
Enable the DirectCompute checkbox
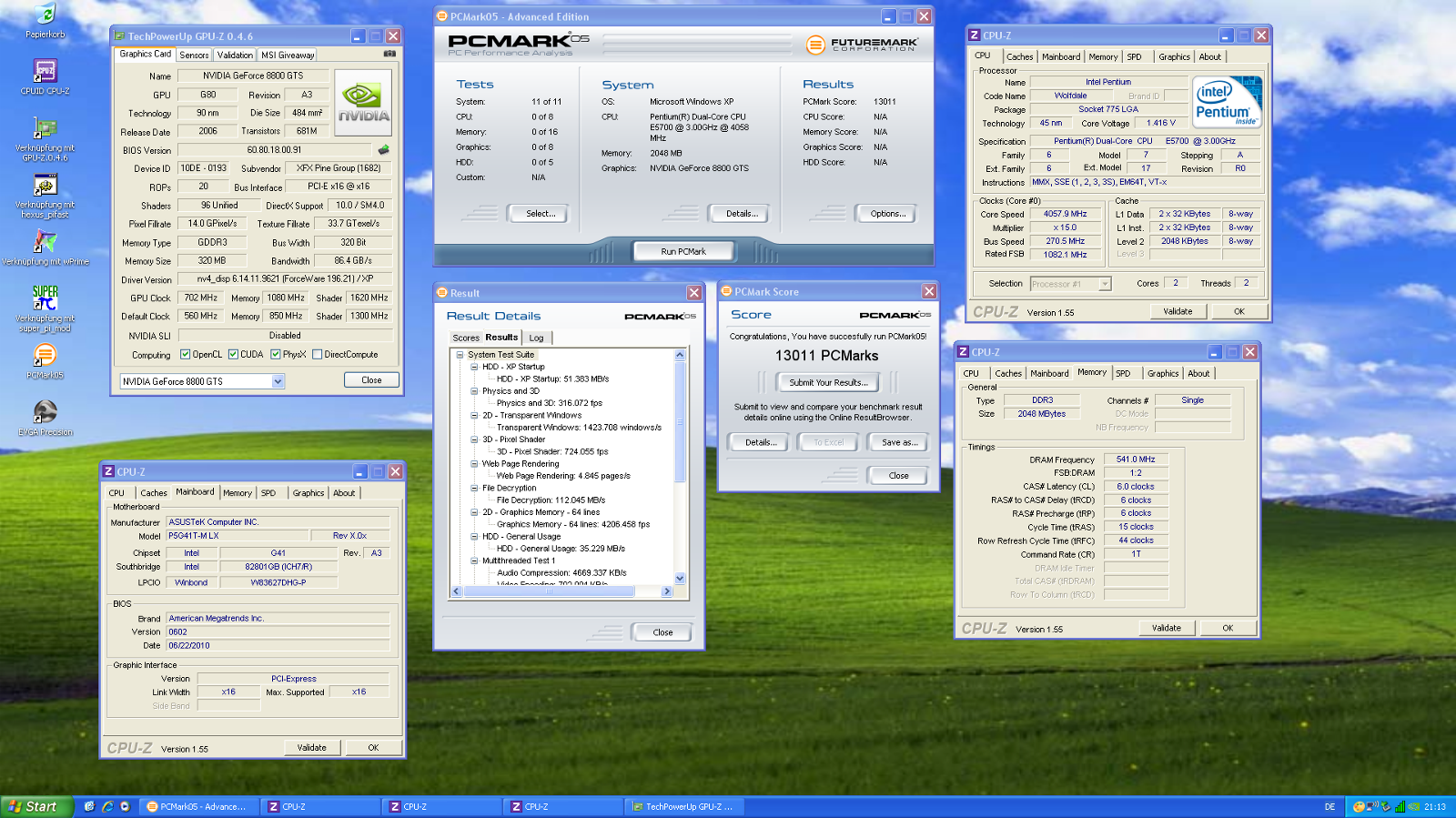coord(318,355)
